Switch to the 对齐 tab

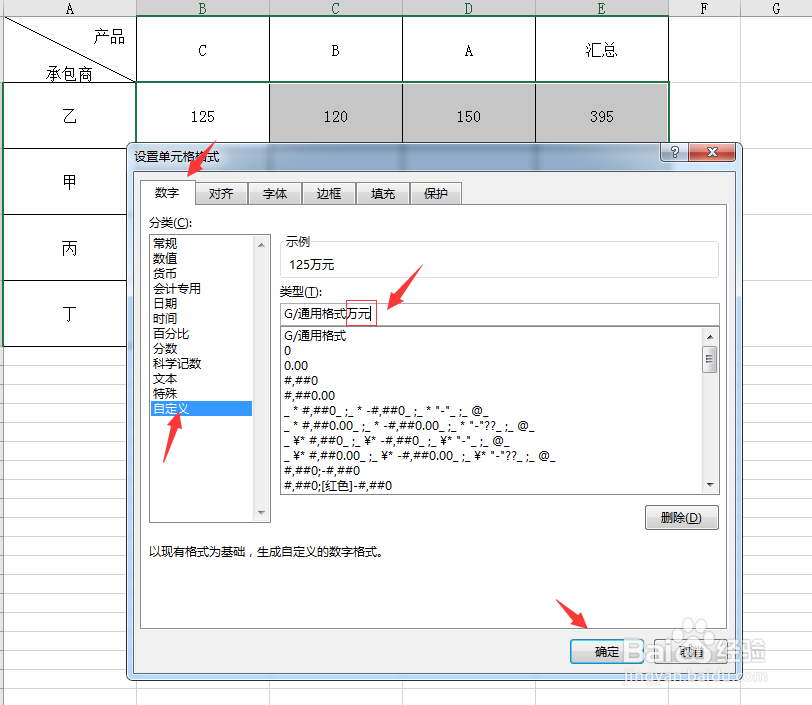coord(221,193)
